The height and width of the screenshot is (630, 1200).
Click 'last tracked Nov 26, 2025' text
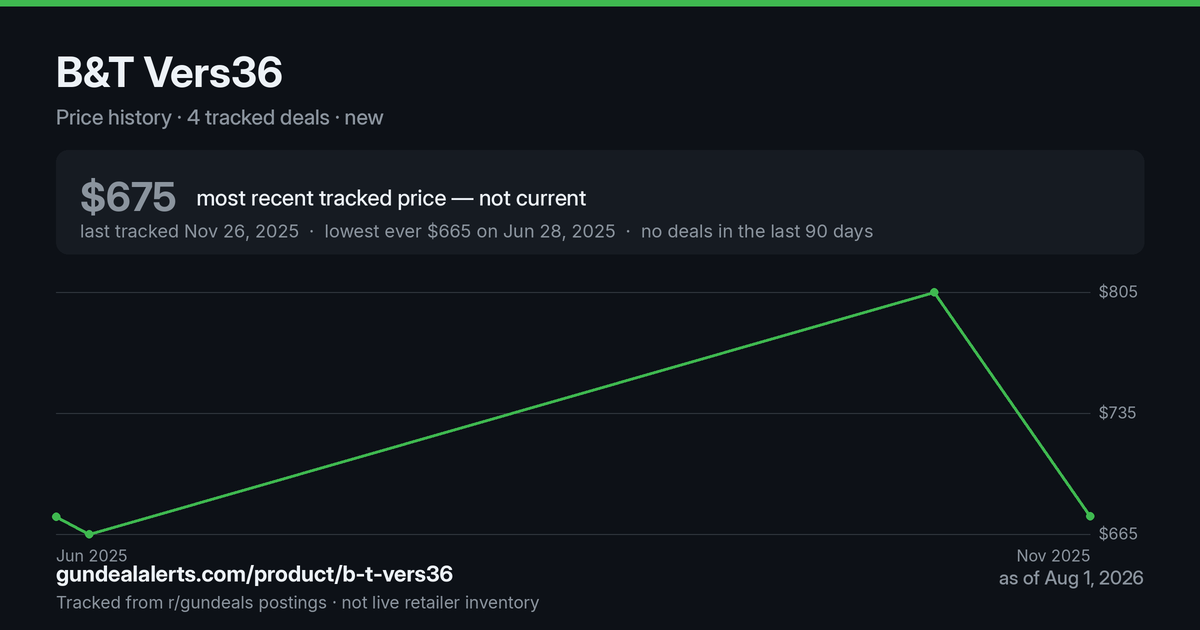[190, 231]
